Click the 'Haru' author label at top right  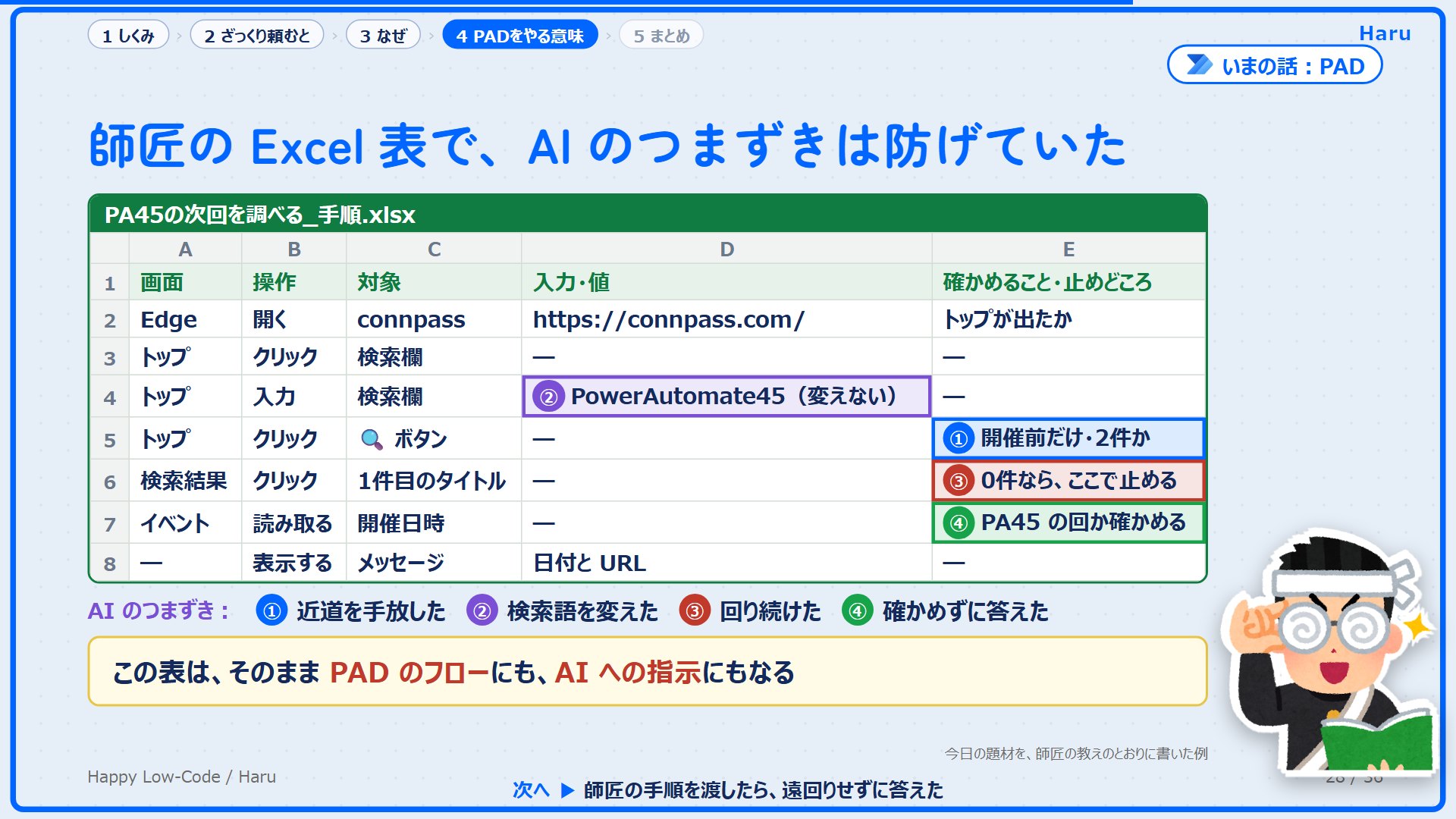click(x=1385, y=33)
